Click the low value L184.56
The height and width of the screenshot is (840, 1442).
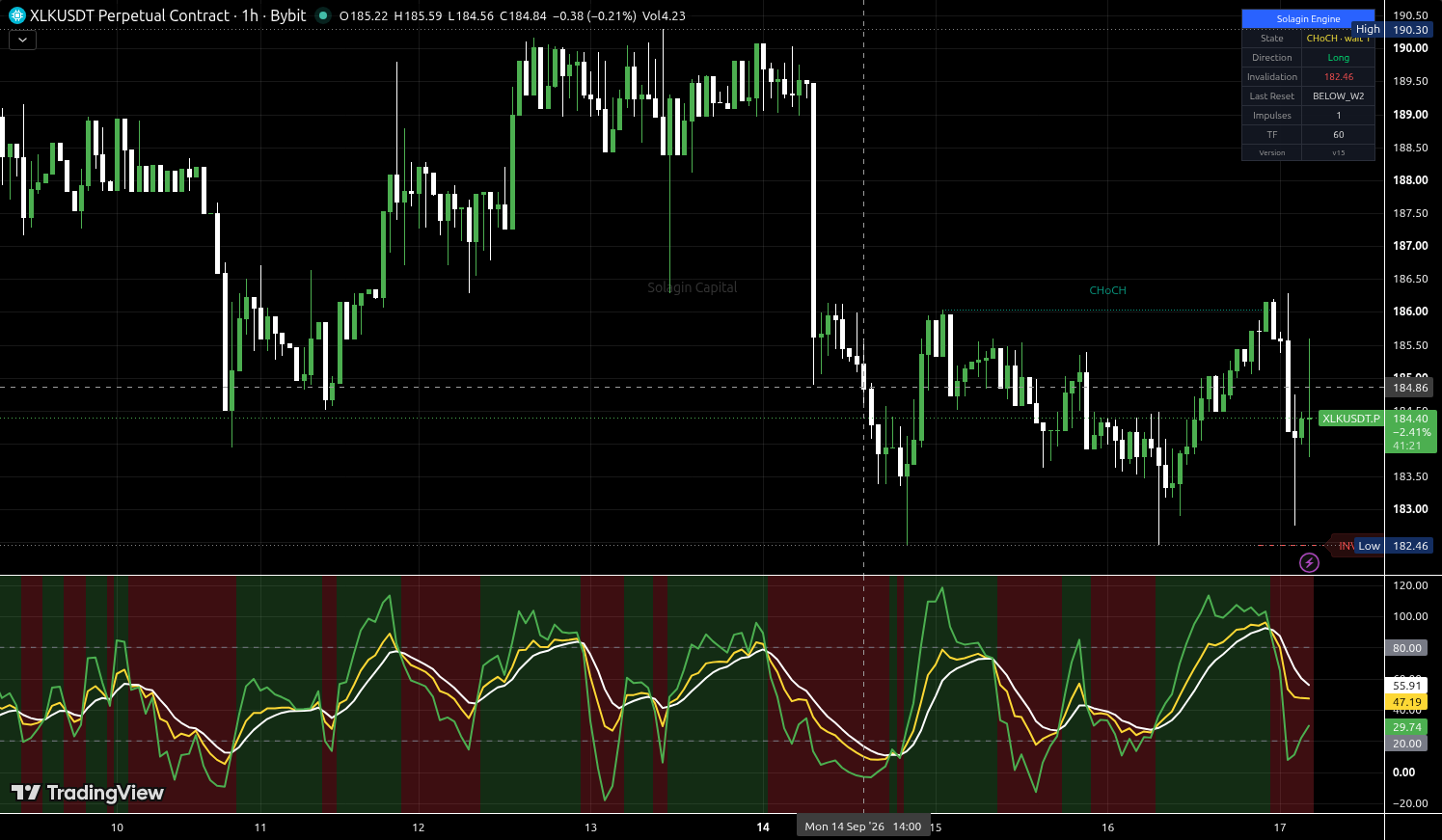point(471,16)
